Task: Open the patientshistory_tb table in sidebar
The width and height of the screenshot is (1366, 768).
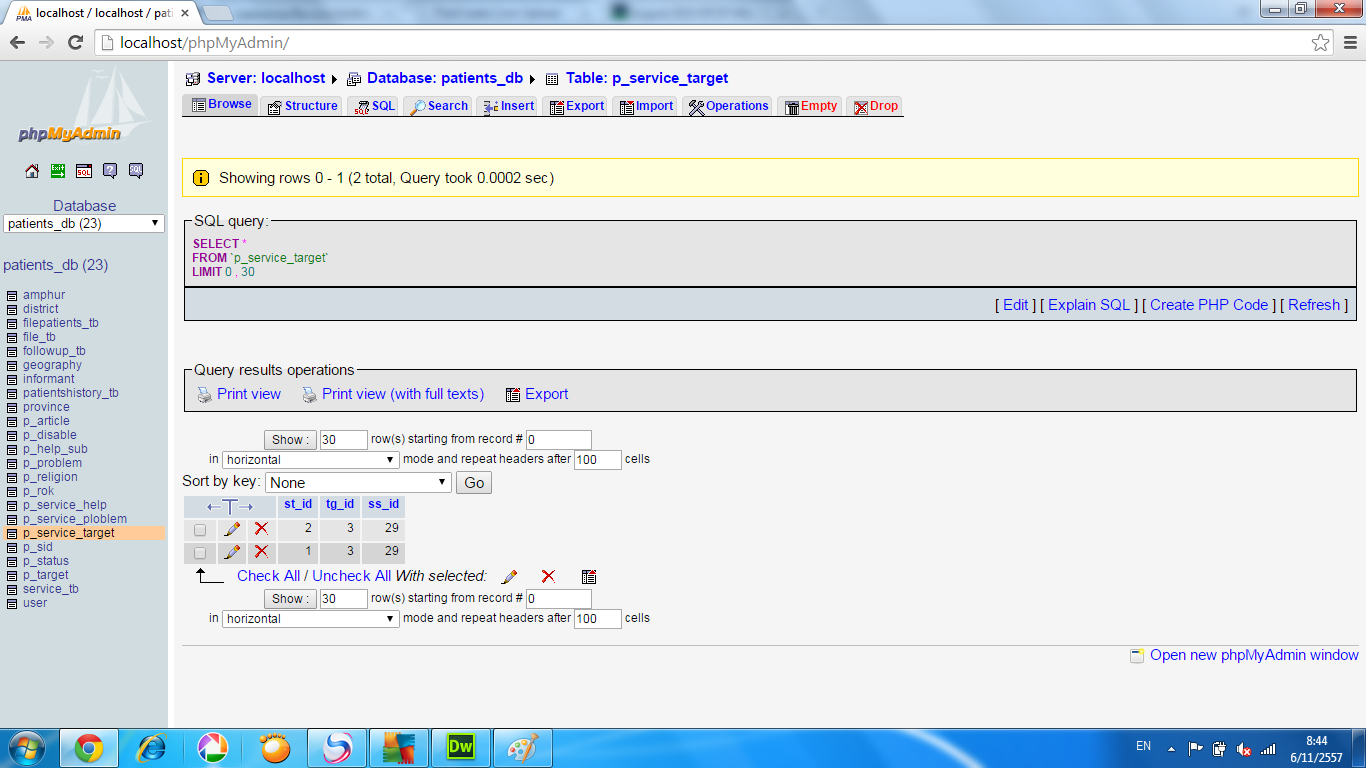Action: [71, 393]
